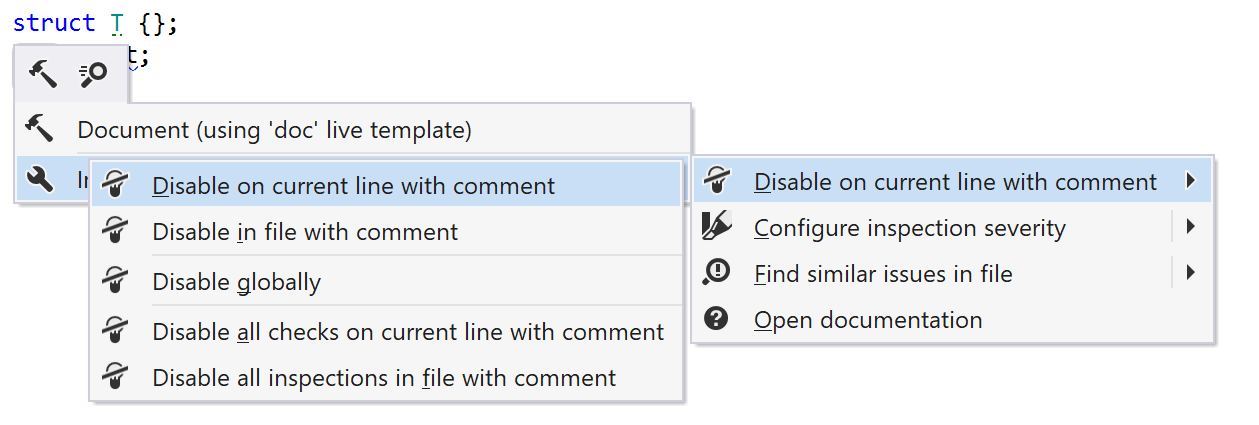The width and height of the screenshot is (1259, 425).
Task: Click the magnifier inspect icon beside hammer
Action: pyautogui.click(x=94, y=72)
